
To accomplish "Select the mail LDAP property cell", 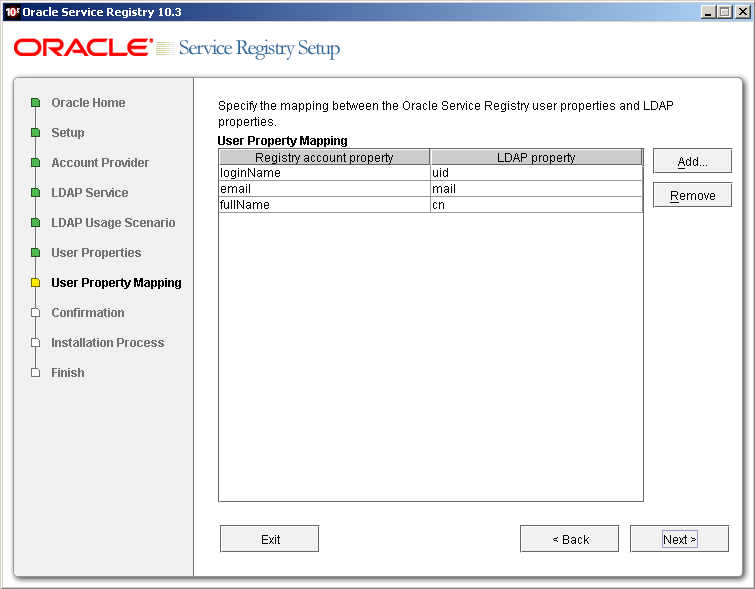I will pos(536,189).
